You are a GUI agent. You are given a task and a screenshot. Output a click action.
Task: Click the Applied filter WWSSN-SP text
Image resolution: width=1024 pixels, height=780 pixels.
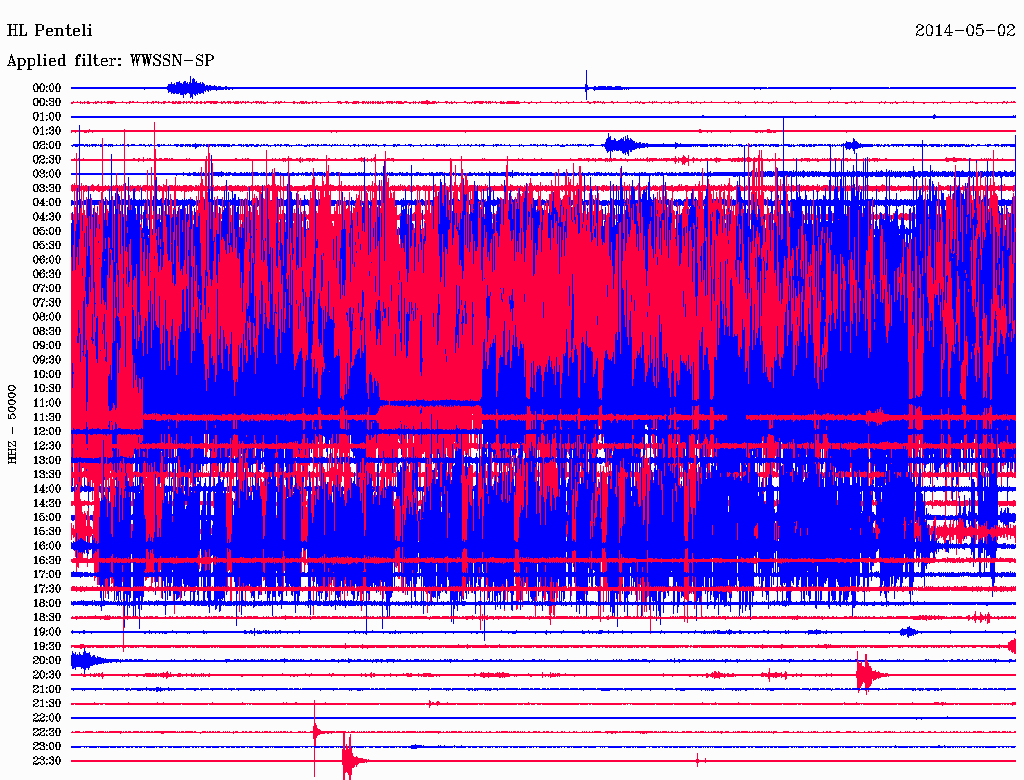110,61
